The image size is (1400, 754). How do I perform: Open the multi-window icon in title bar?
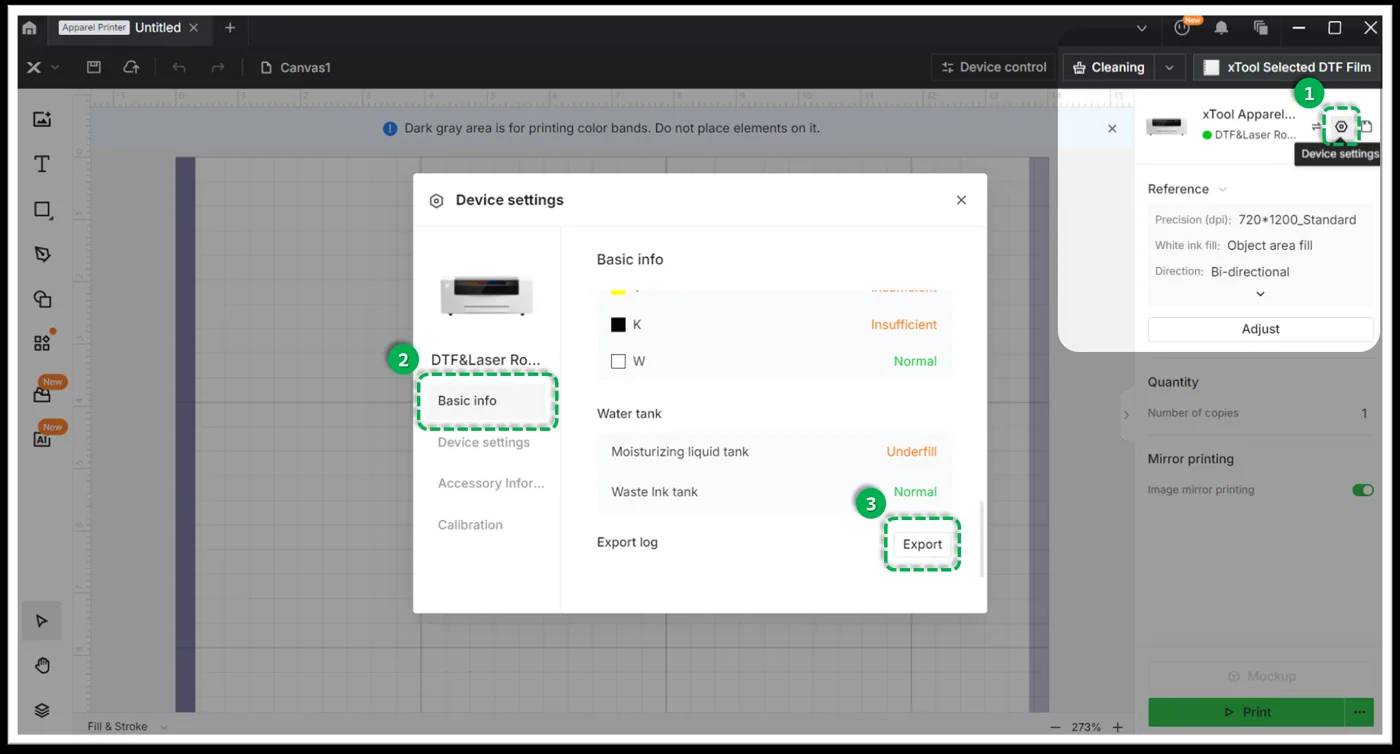pos(1260,28)
